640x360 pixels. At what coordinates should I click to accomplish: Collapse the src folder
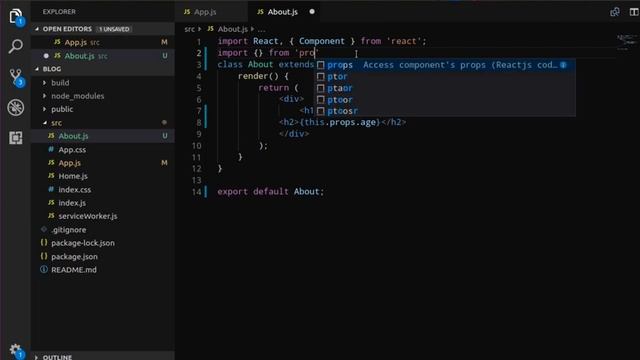(x=44, y=122)
